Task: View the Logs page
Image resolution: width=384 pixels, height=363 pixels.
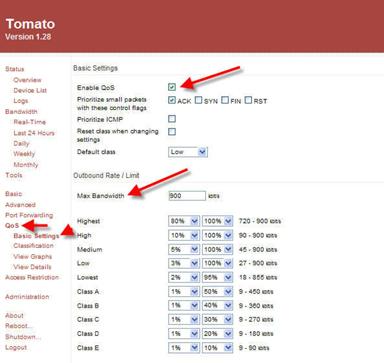Action: pyautogui.click(x=21, y=101)
